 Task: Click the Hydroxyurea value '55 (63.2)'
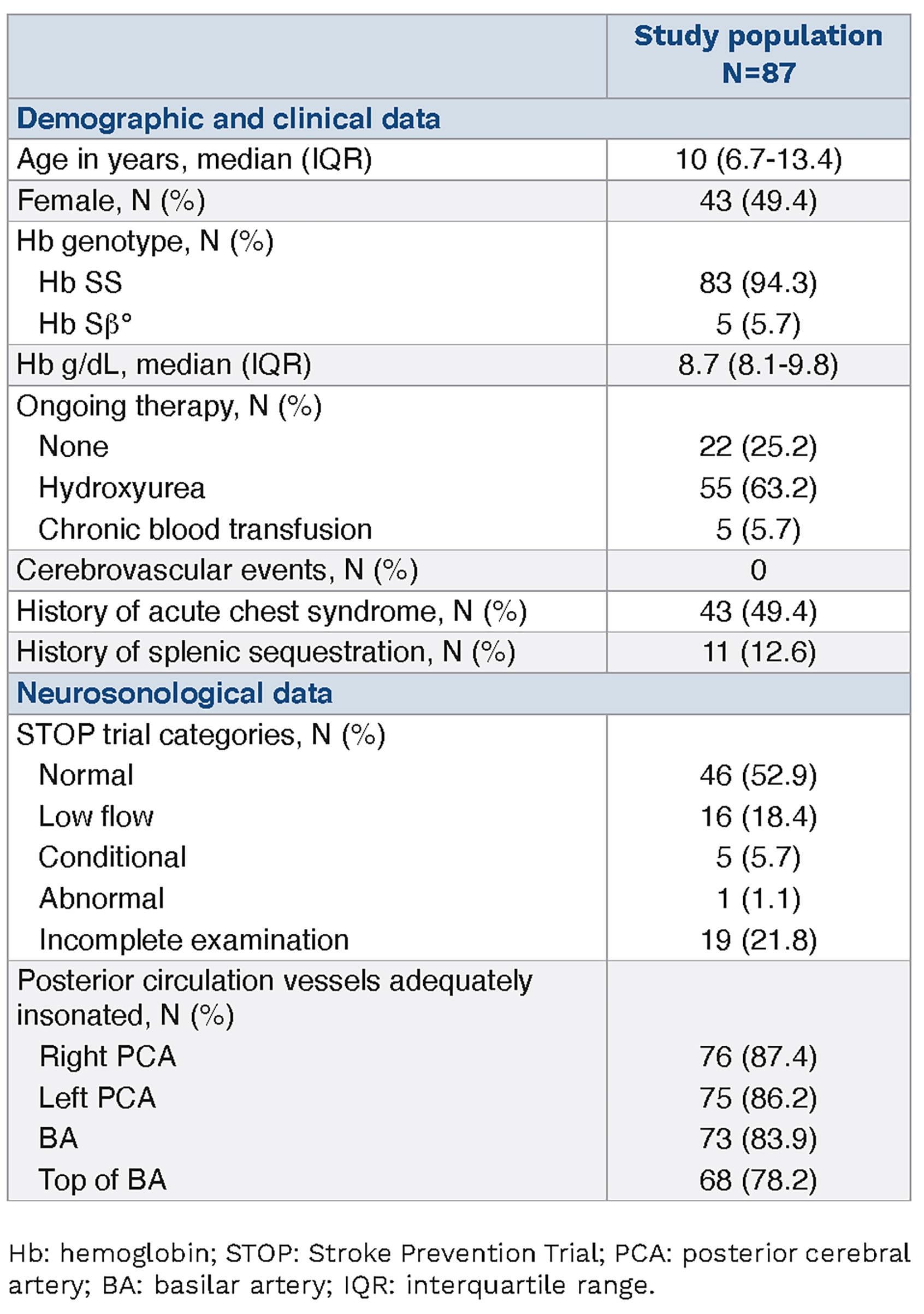point(758,488)
